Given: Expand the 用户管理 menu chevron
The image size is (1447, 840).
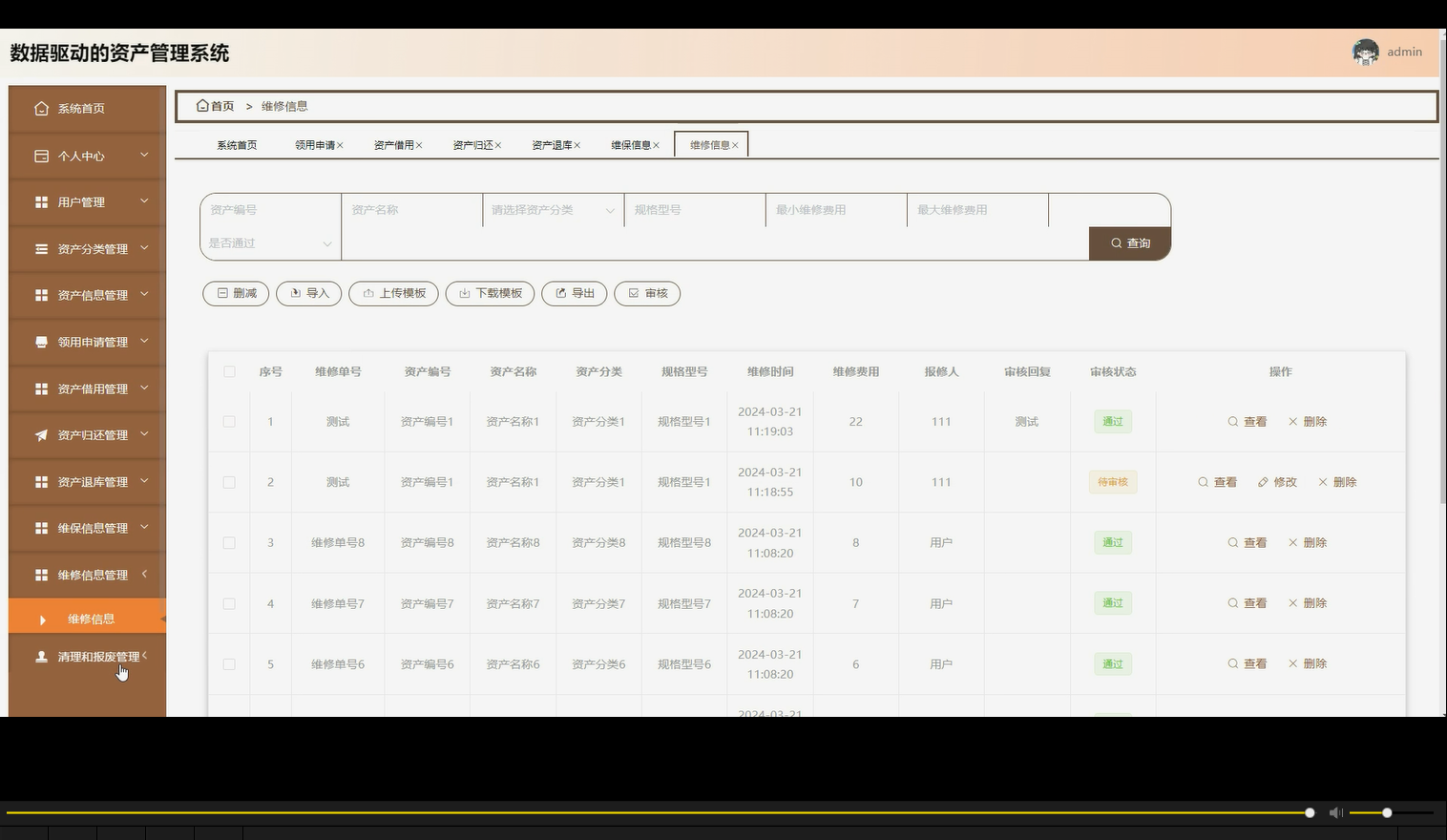Looking at the screenshot, I should click(144, 201).
